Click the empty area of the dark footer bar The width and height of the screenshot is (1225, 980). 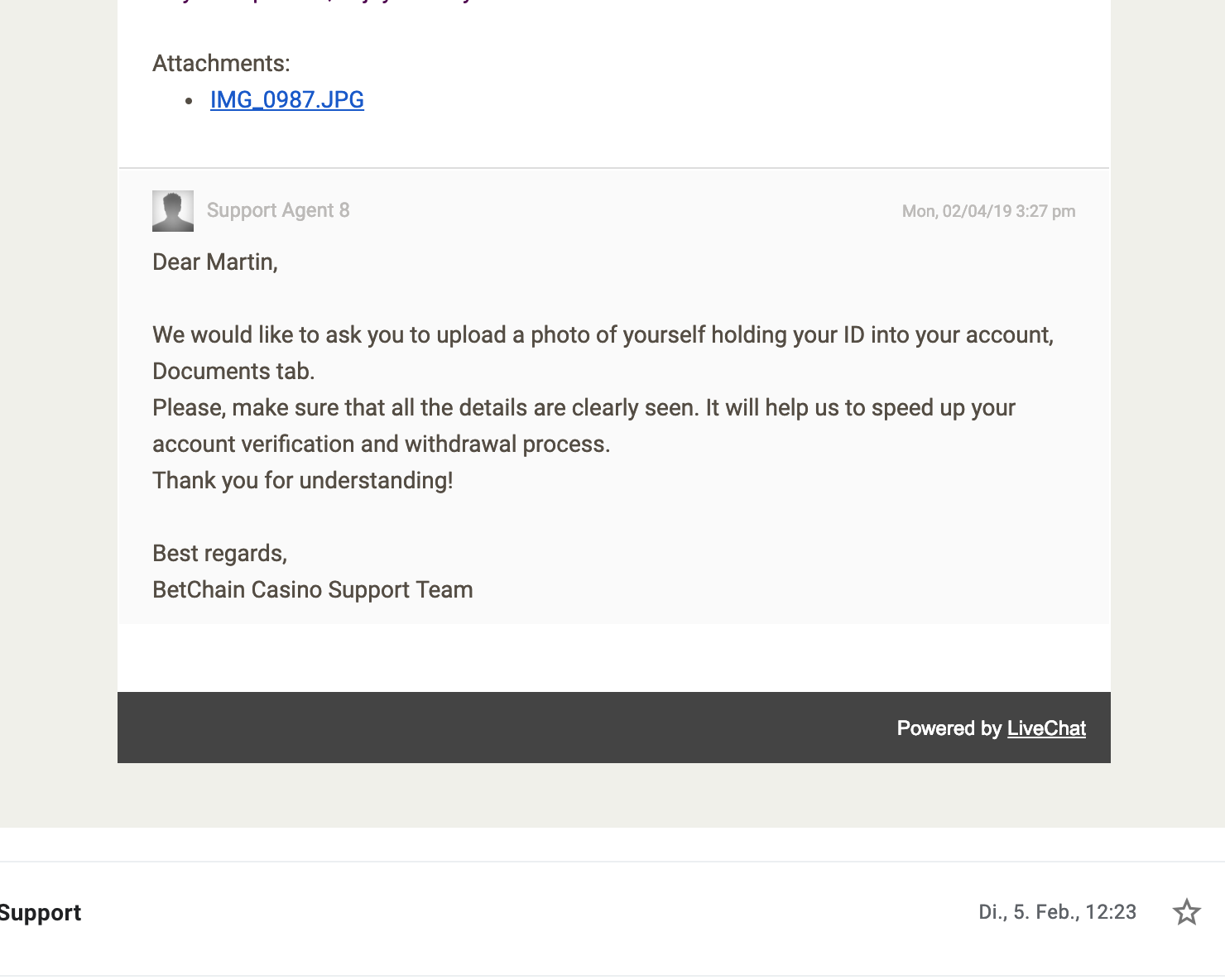(497, 728)
